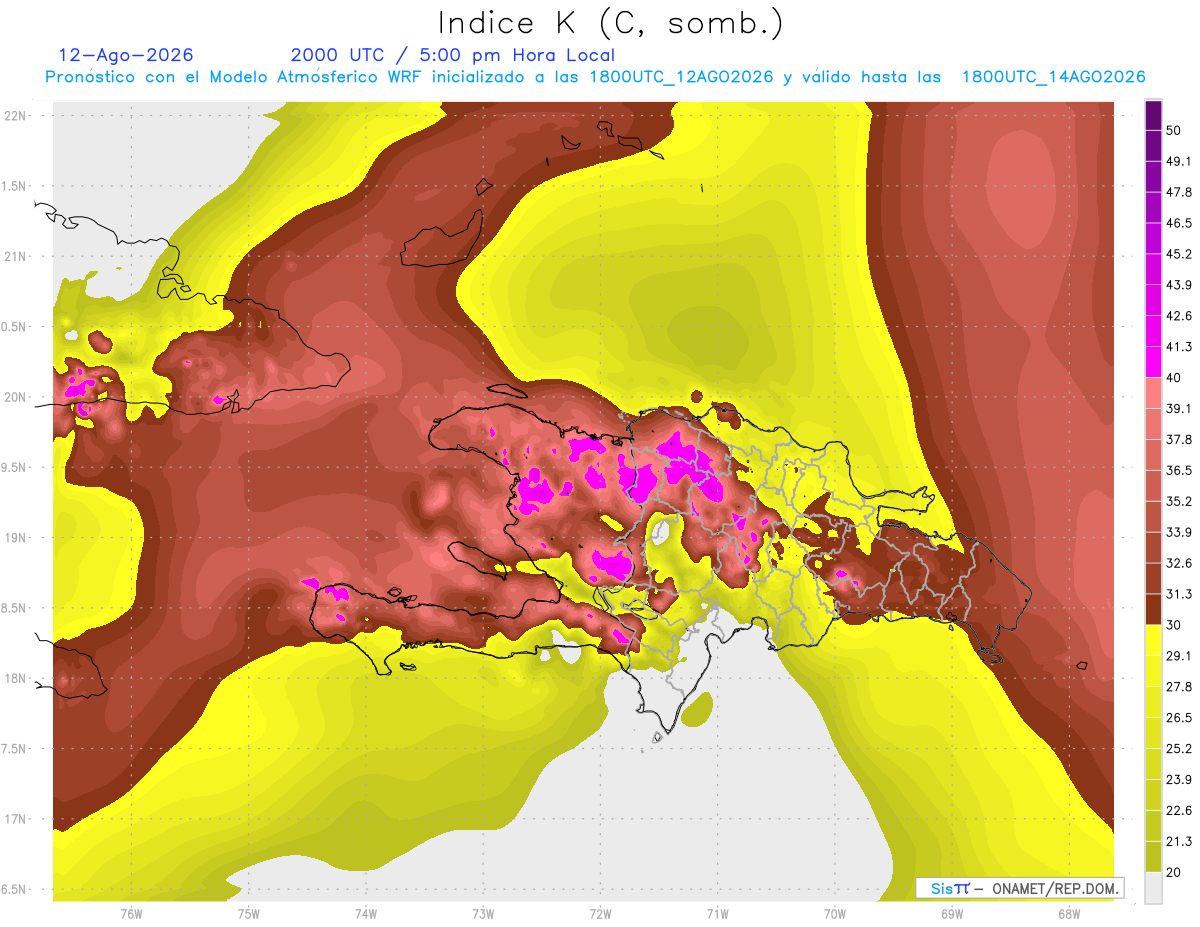
Task: Click the '68W' longitude axis label
Action: [x=1069, y=914]
